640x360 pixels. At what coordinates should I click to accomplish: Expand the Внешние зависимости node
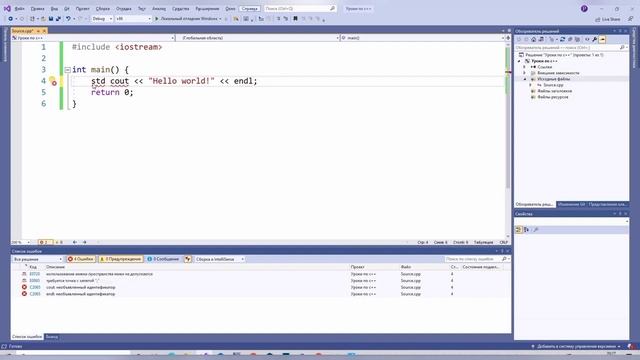[x=525, y=73]
